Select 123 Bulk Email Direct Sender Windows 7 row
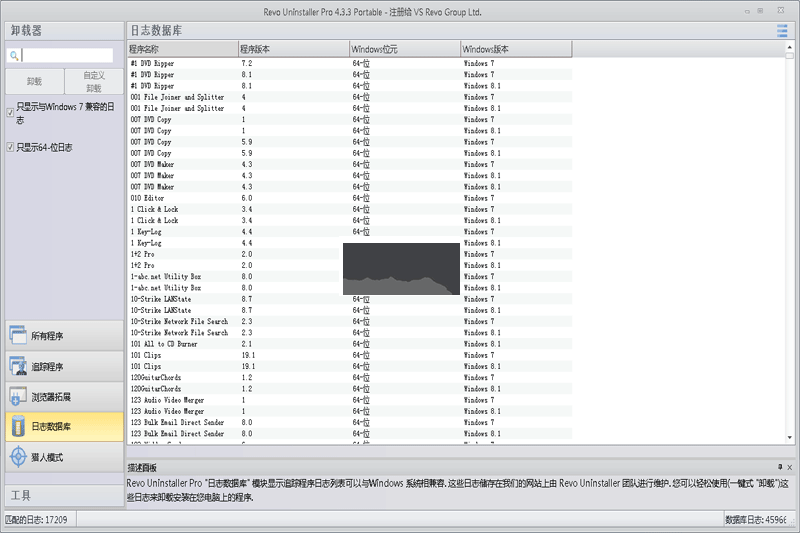Viewport: 800px width, 533px height. click(350, 422)
